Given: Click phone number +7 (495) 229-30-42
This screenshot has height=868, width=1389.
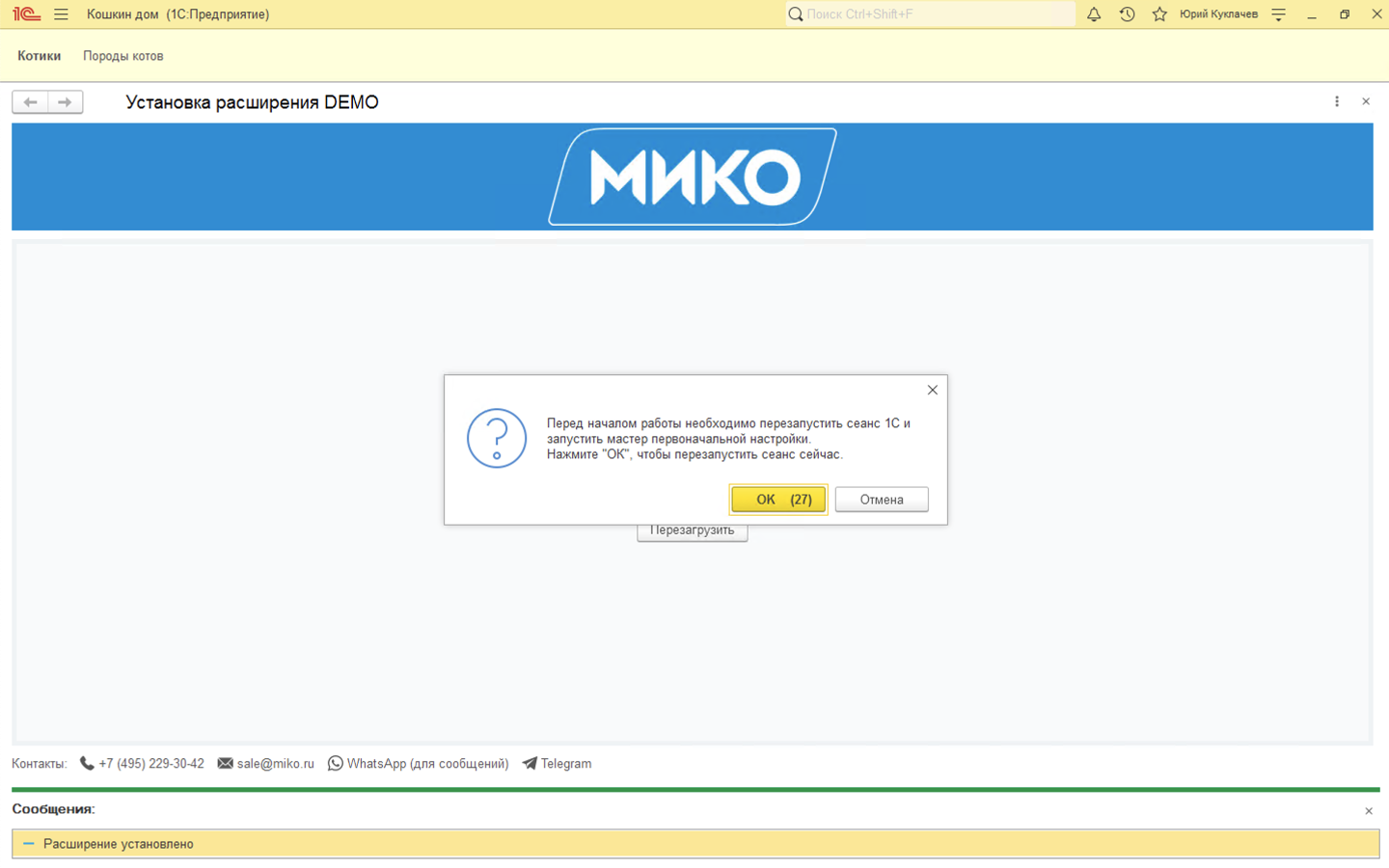Looking at the screenshot, I should click(151, 764).
